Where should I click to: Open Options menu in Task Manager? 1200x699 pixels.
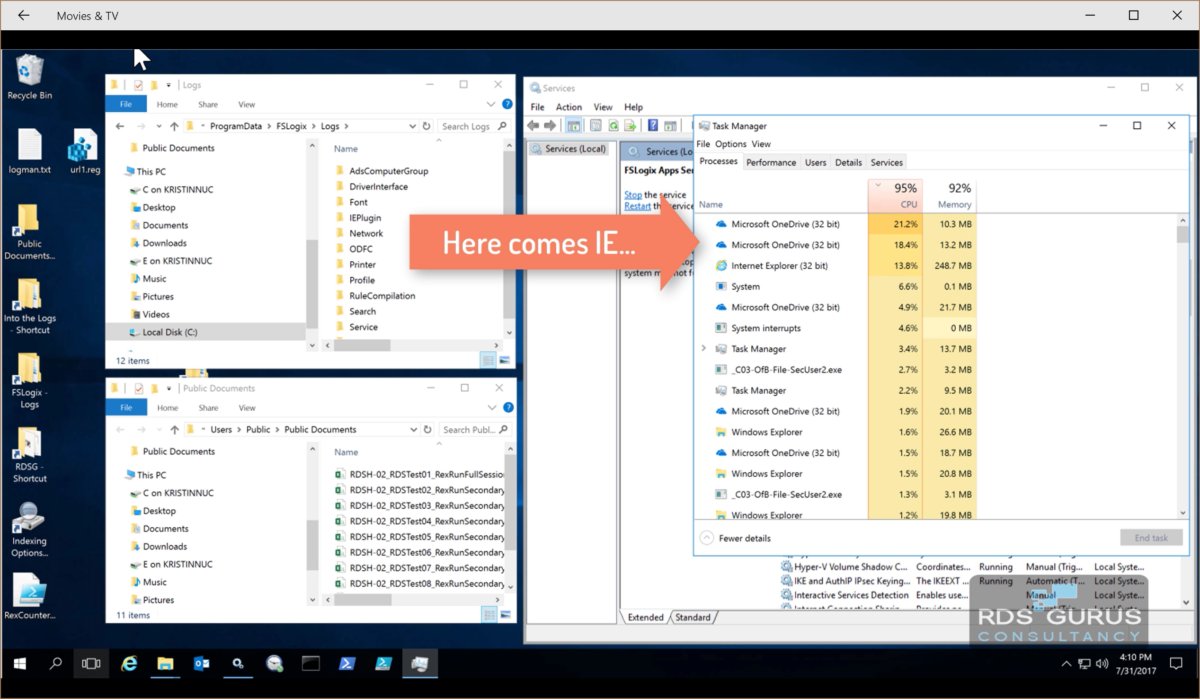(730, 144)
